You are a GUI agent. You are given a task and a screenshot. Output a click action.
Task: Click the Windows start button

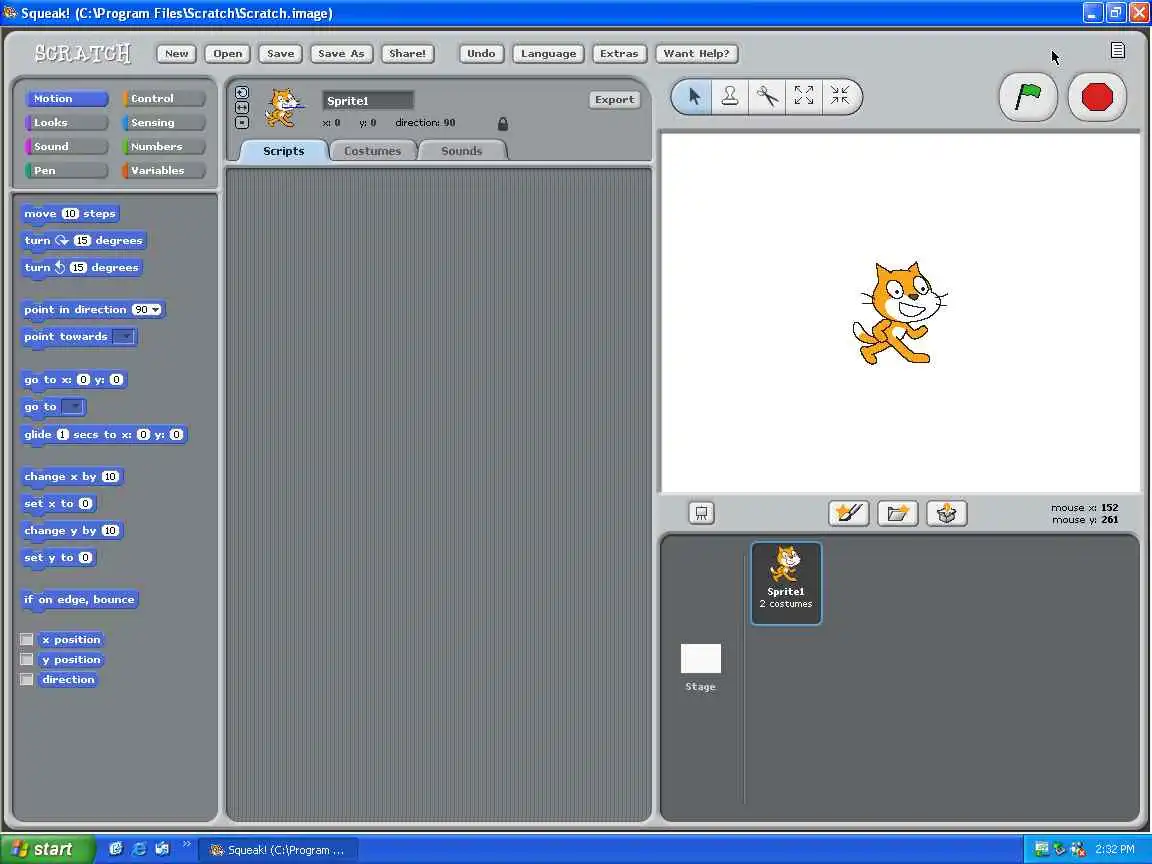point(48,849)
